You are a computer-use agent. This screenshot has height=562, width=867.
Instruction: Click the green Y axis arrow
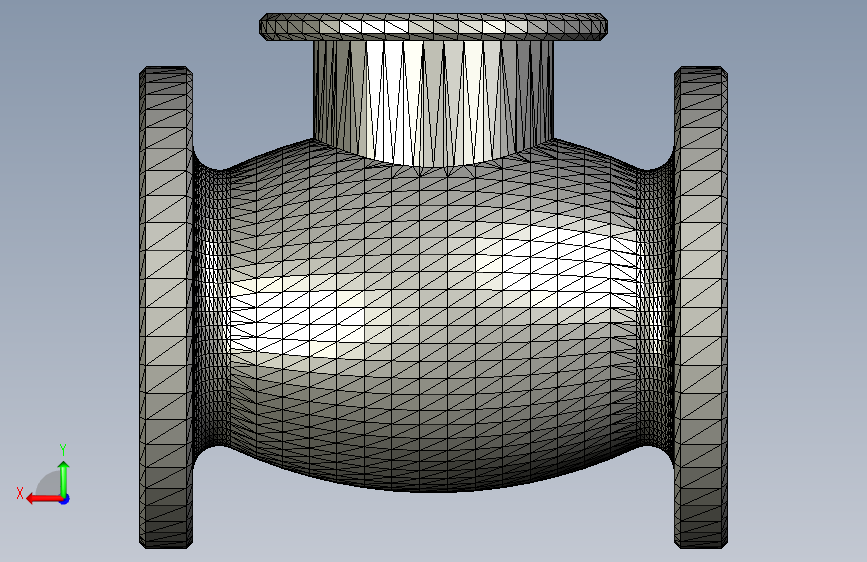tap(64, 478)
